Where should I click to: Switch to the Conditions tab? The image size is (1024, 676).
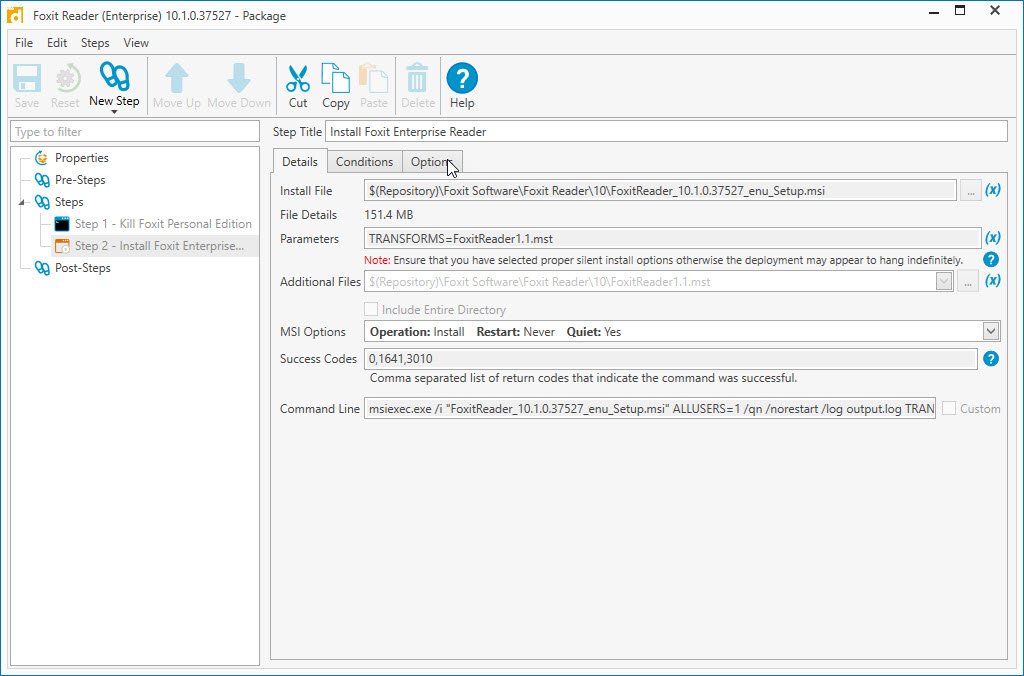pyautogui.click(x=364, y=161)
